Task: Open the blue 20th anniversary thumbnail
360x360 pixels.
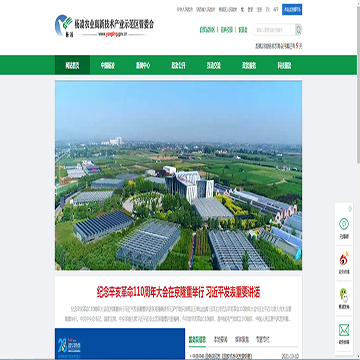Action: [x=120, y=344]
